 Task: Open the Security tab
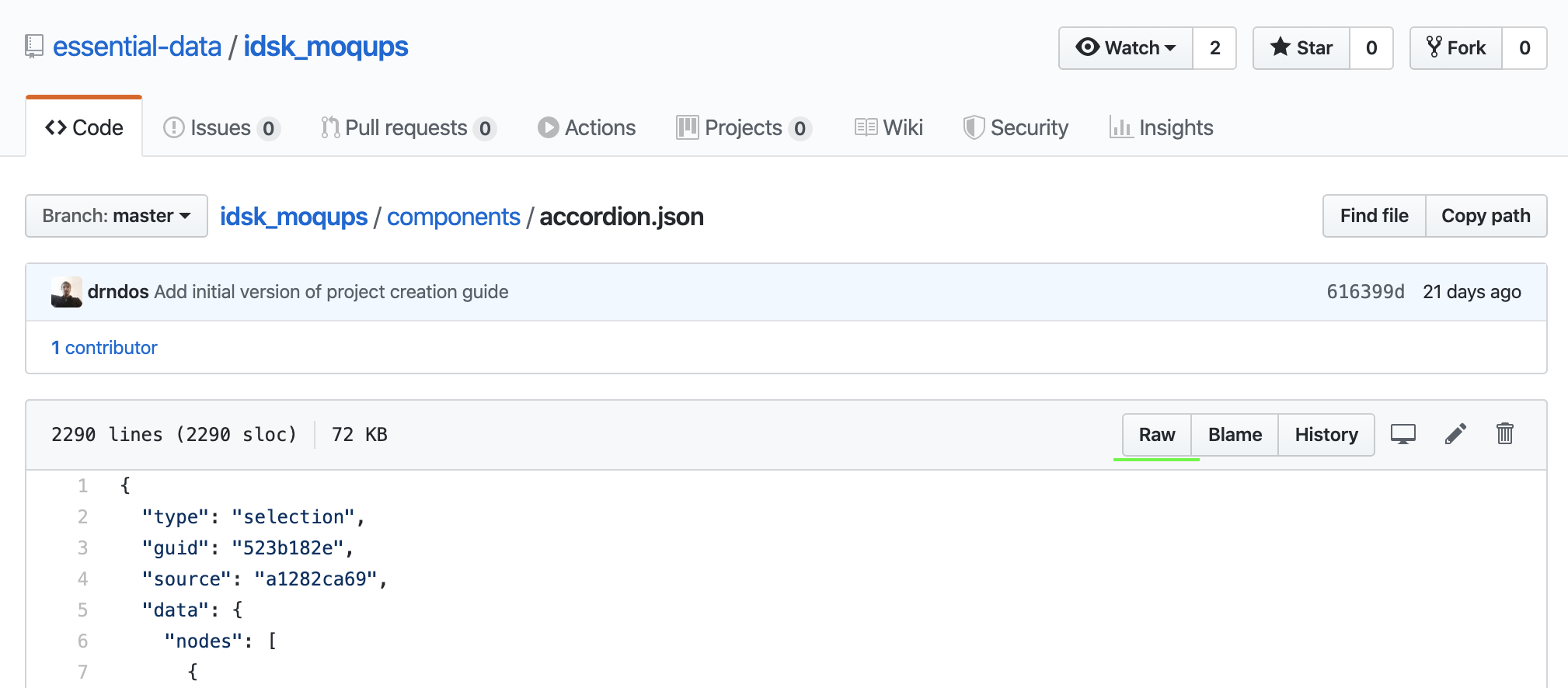click(x=1016, y=127)
